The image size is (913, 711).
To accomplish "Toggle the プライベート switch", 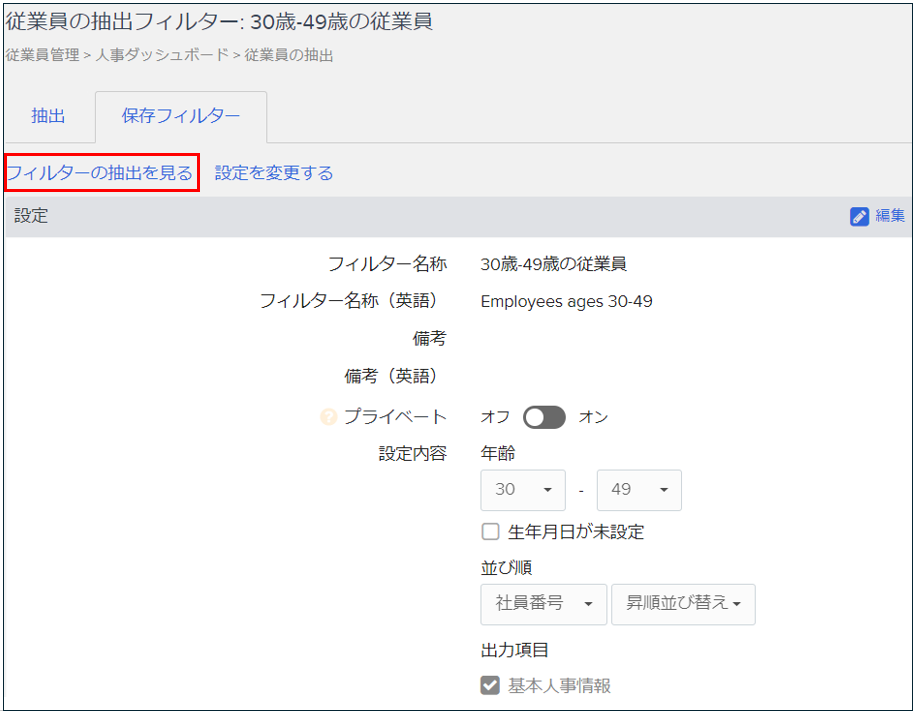I will click(x=544, y=417).
